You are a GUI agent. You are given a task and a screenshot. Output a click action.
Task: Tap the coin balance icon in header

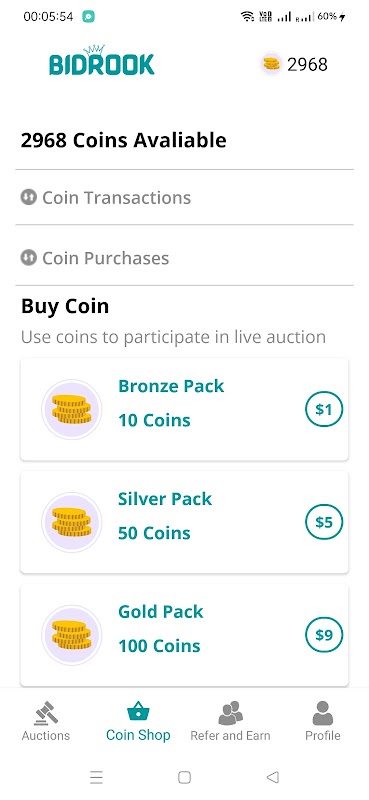[x=271, y=64]
